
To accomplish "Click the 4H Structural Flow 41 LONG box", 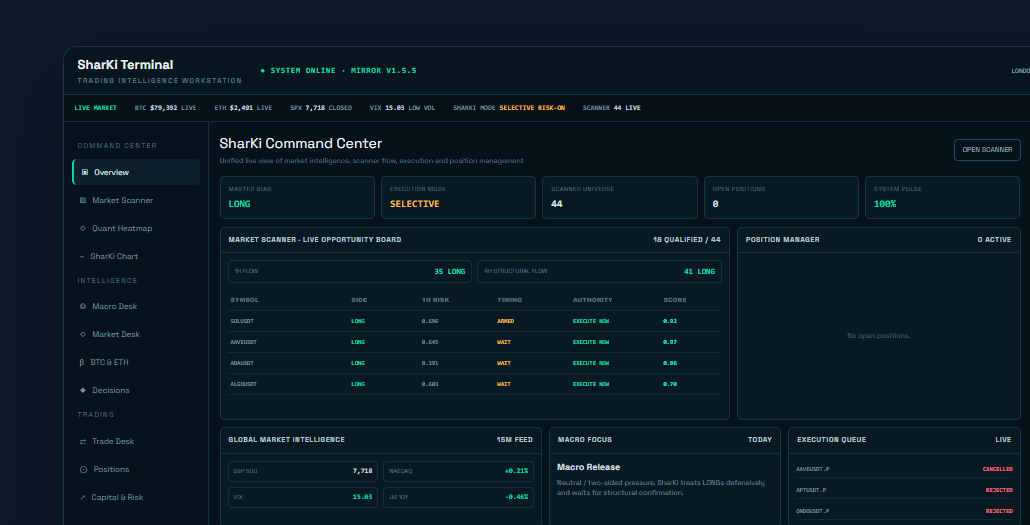I will [599, 271].
